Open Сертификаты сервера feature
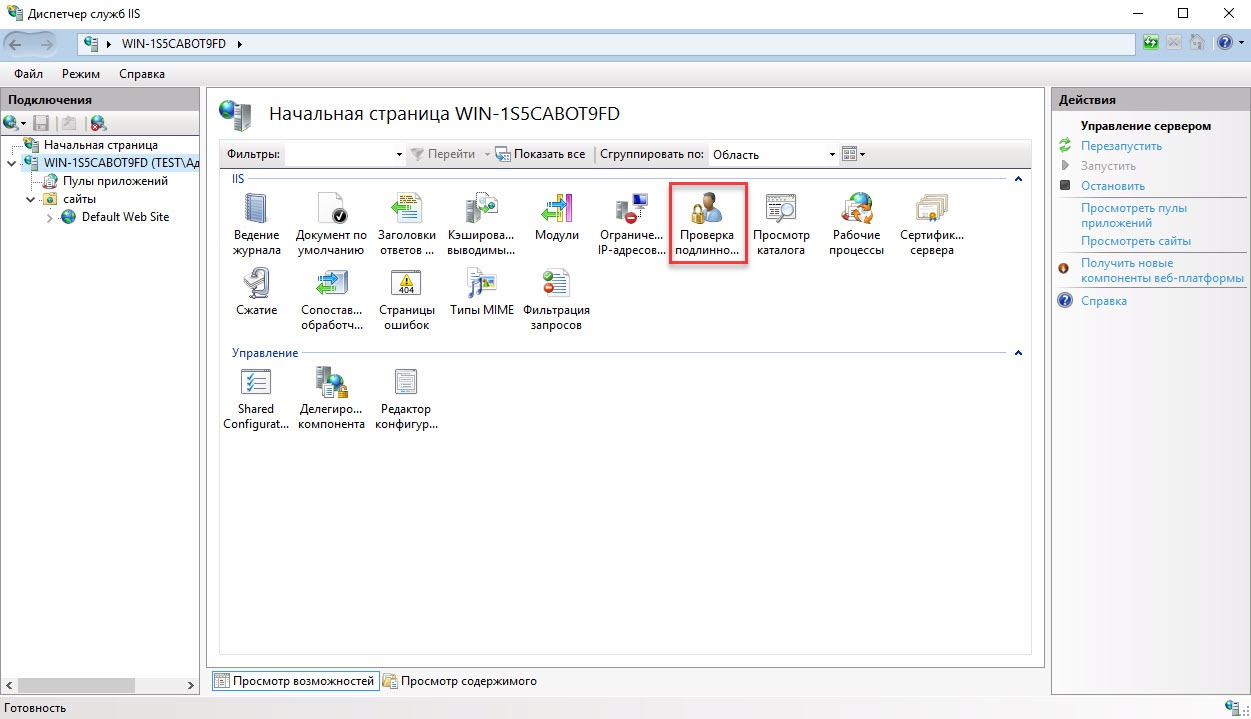1251x719 pixels. 932,225
